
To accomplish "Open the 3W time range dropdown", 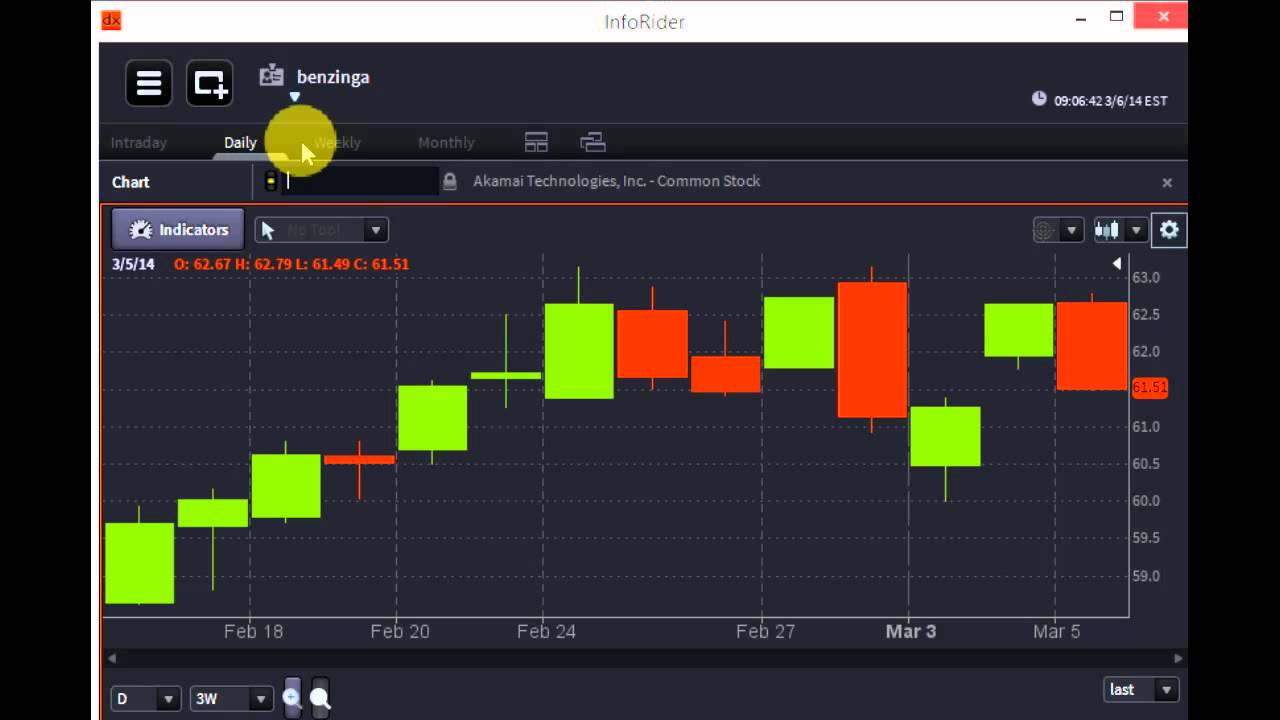I will coord(231,698).
